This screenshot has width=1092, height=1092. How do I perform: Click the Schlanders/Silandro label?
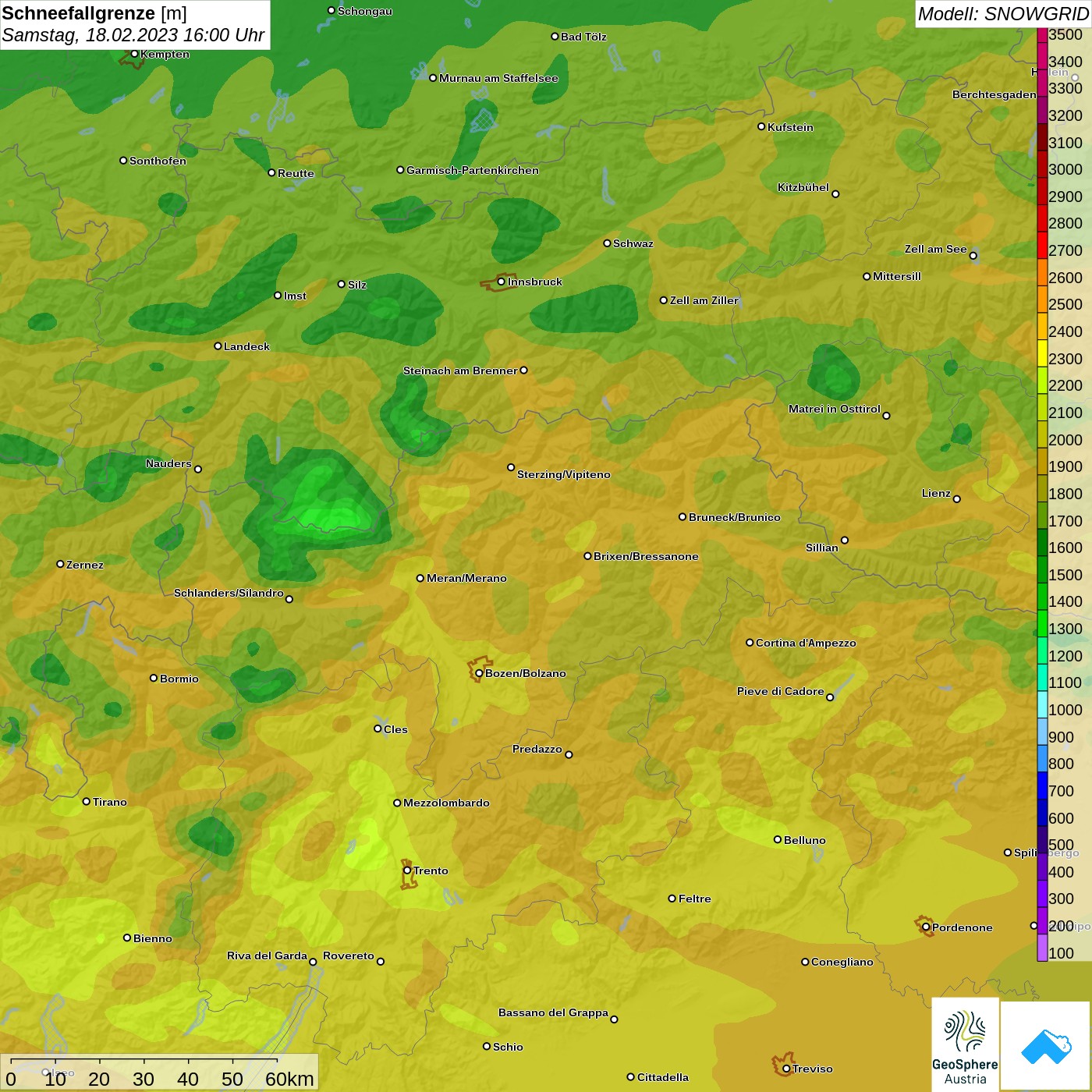tap(229, 593)
